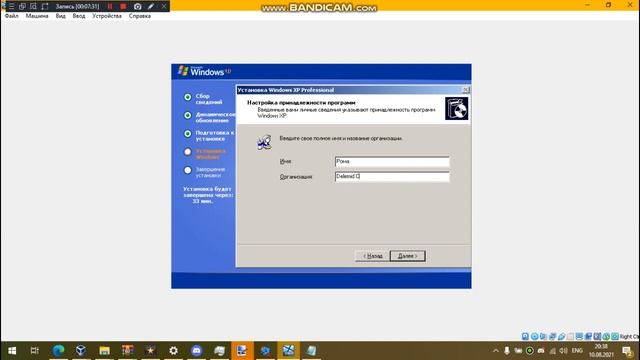Open Discord from the taskbar
Viewport: 640px width, 360px height.
pyautogui.click(x=197, y=351)
